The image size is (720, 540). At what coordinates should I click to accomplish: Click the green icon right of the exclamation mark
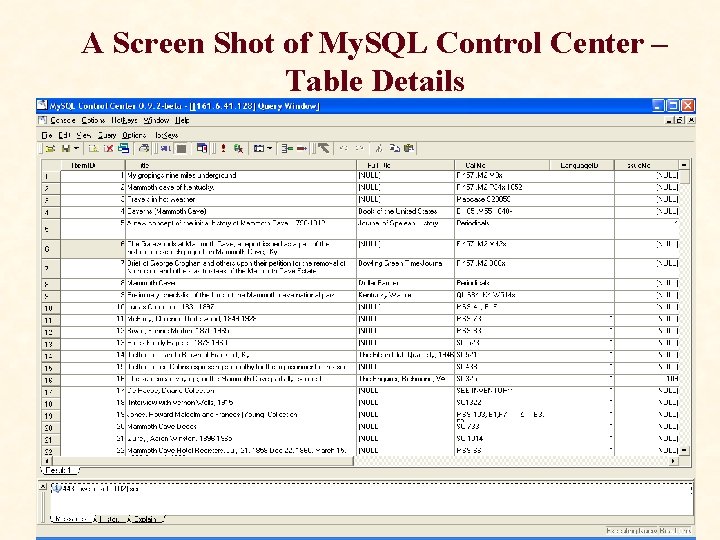pos(238,148)
